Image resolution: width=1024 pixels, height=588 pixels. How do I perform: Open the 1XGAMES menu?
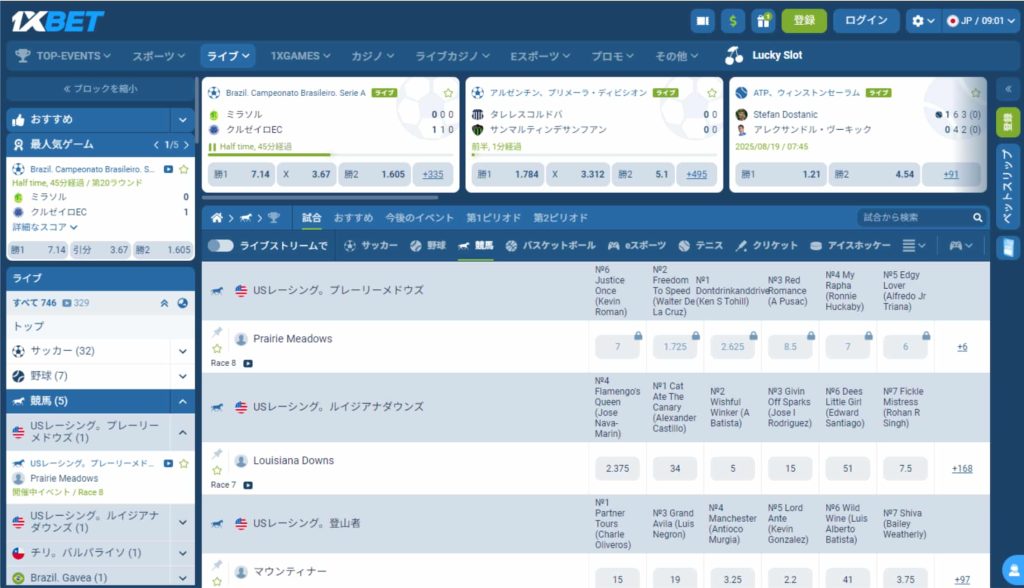click(x=300, y=56)
